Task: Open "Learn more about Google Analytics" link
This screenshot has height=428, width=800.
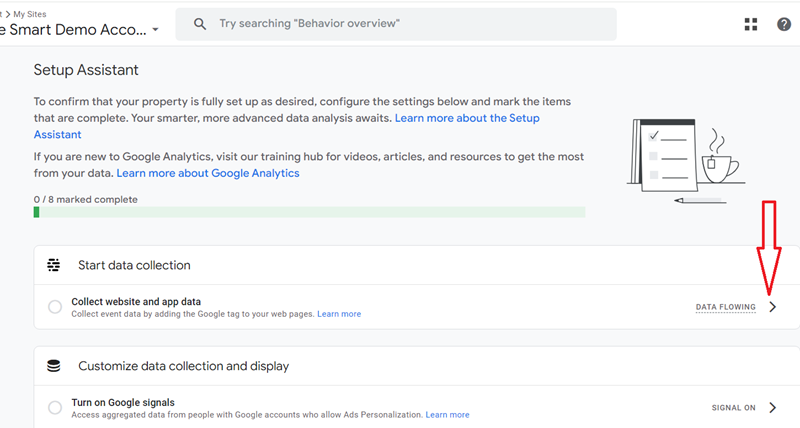Action: [x=208, y=173]
